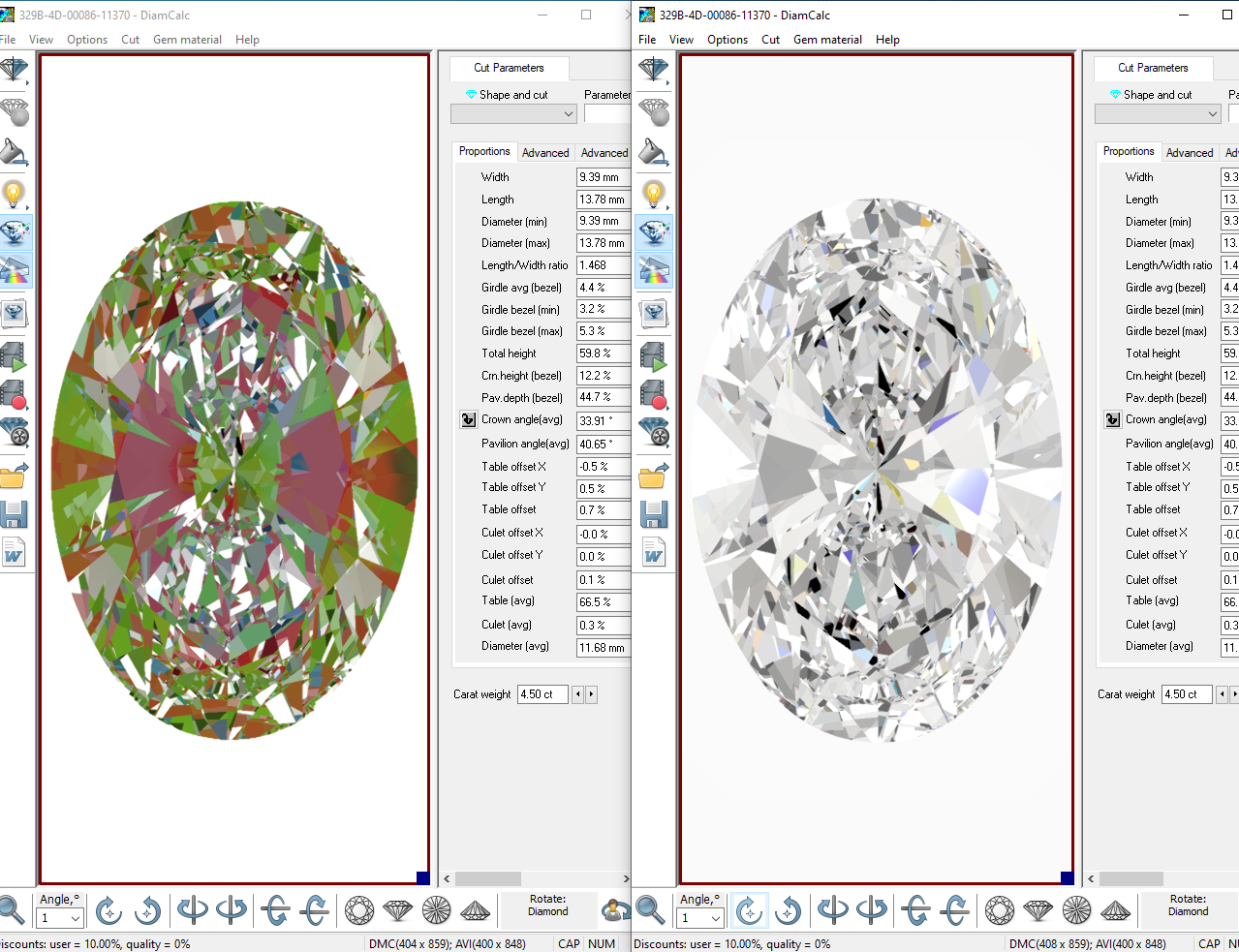Open Shape and cut dropdown, left window
This screenshot has height=952, width=1239.
coord(513,114)
